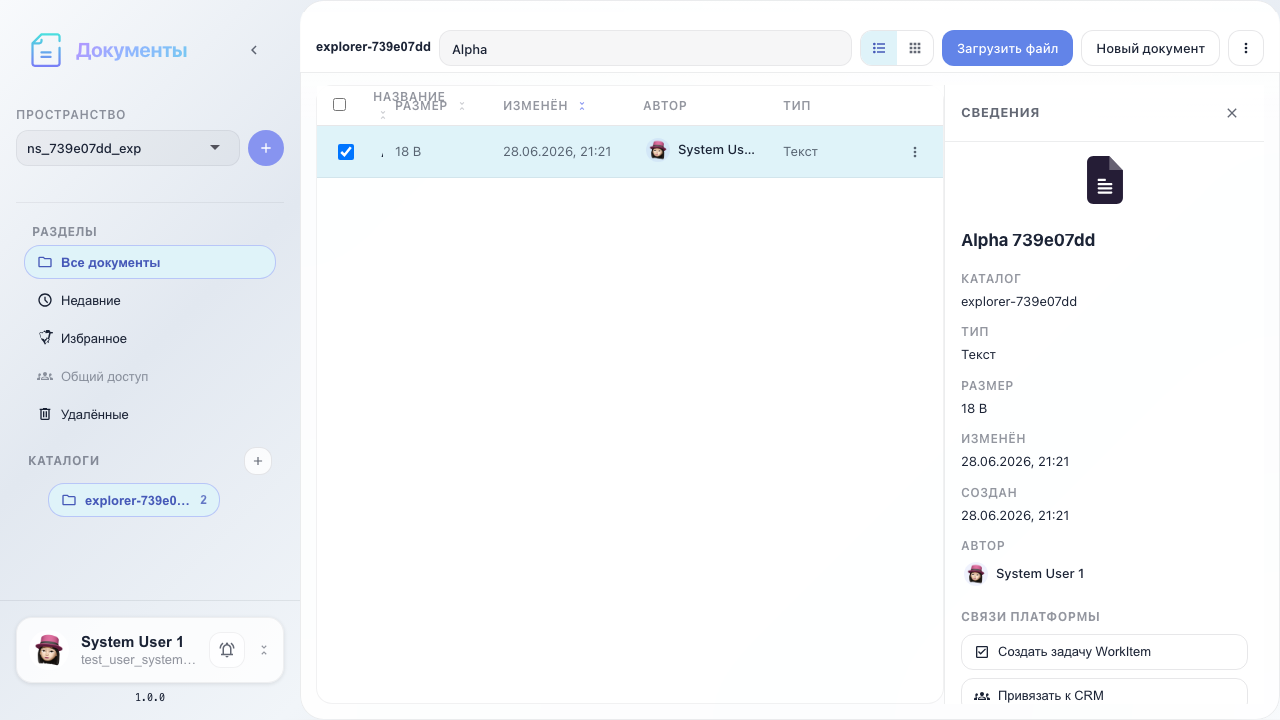Add a new workspace with the plus button
Image resolution: width=1280 pixels, height=720 pixels.
[266, 148]
